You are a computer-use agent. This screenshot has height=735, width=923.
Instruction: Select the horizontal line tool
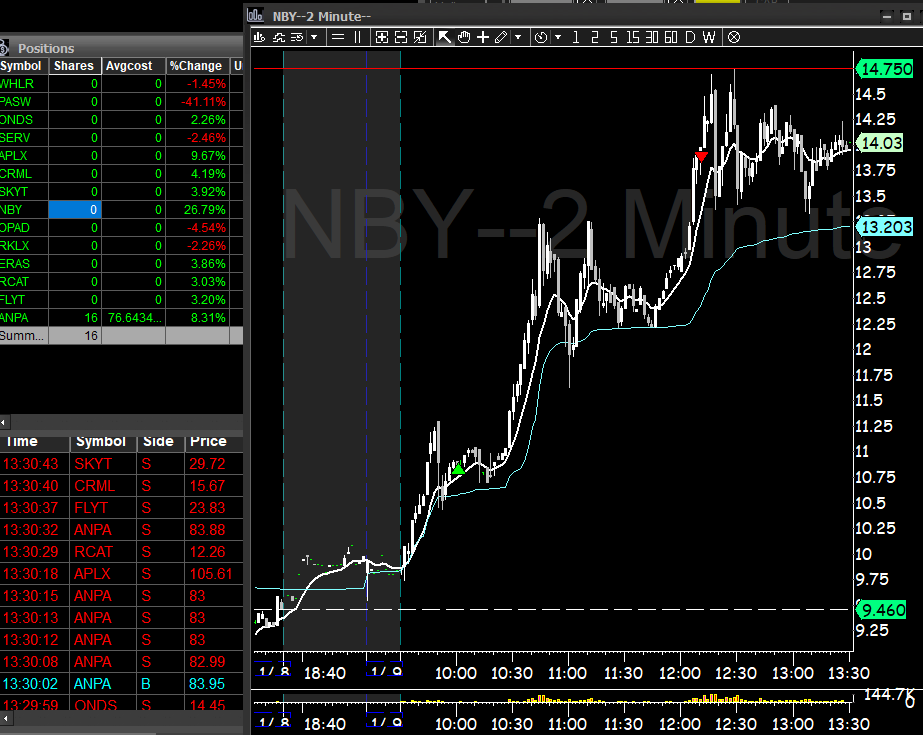(338, 37)
